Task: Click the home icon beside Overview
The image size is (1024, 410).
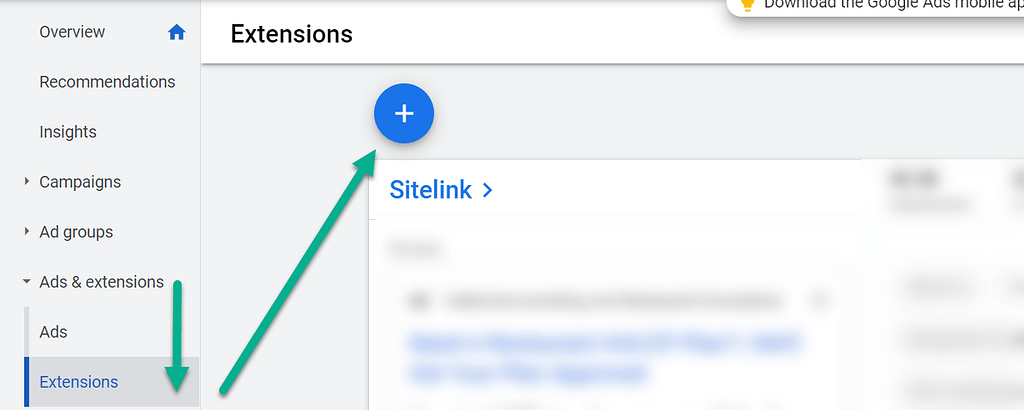Action: 177,32
